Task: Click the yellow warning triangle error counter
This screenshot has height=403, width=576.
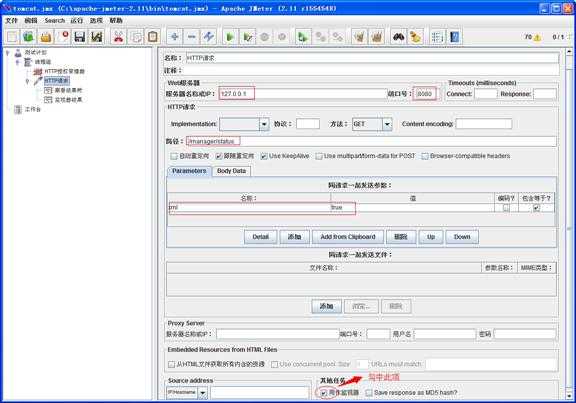Action: coord(537,37)
